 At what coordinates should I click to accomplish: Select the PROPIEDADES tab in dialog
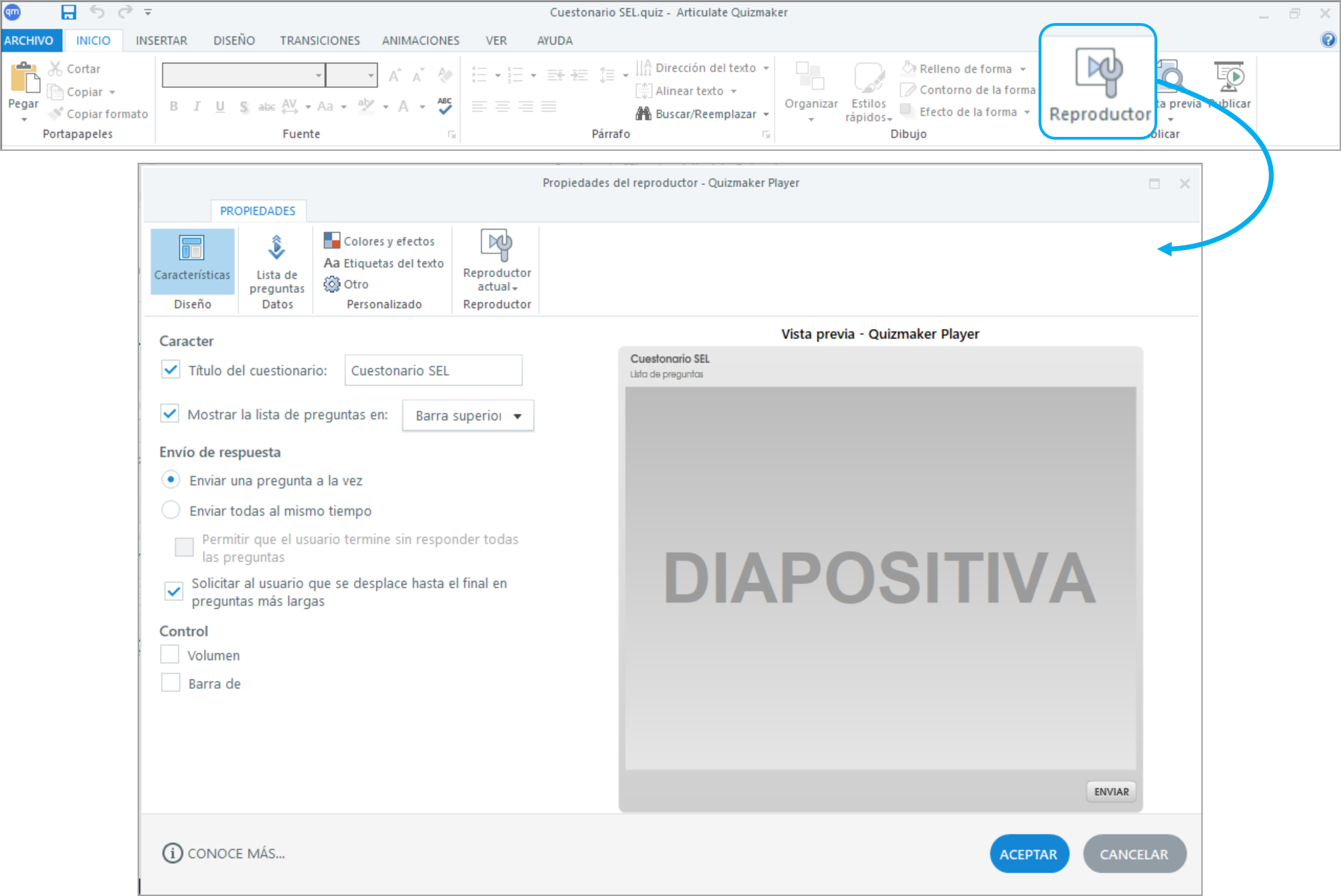[x=258, y=211]
